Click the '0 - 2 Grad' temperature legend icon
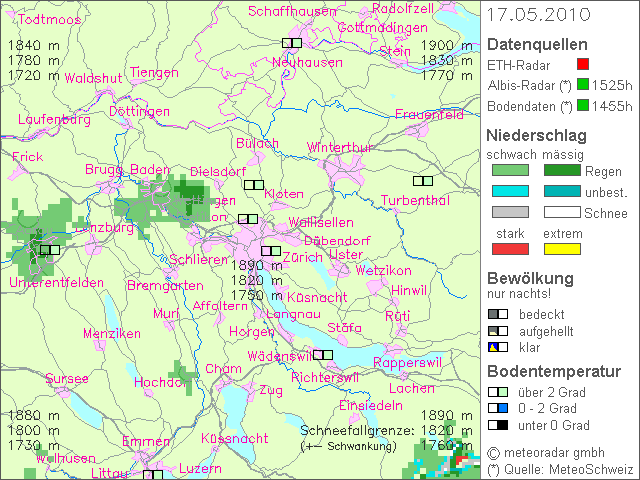The height and width of the screenshot is (480, 640). click(498, 408)
